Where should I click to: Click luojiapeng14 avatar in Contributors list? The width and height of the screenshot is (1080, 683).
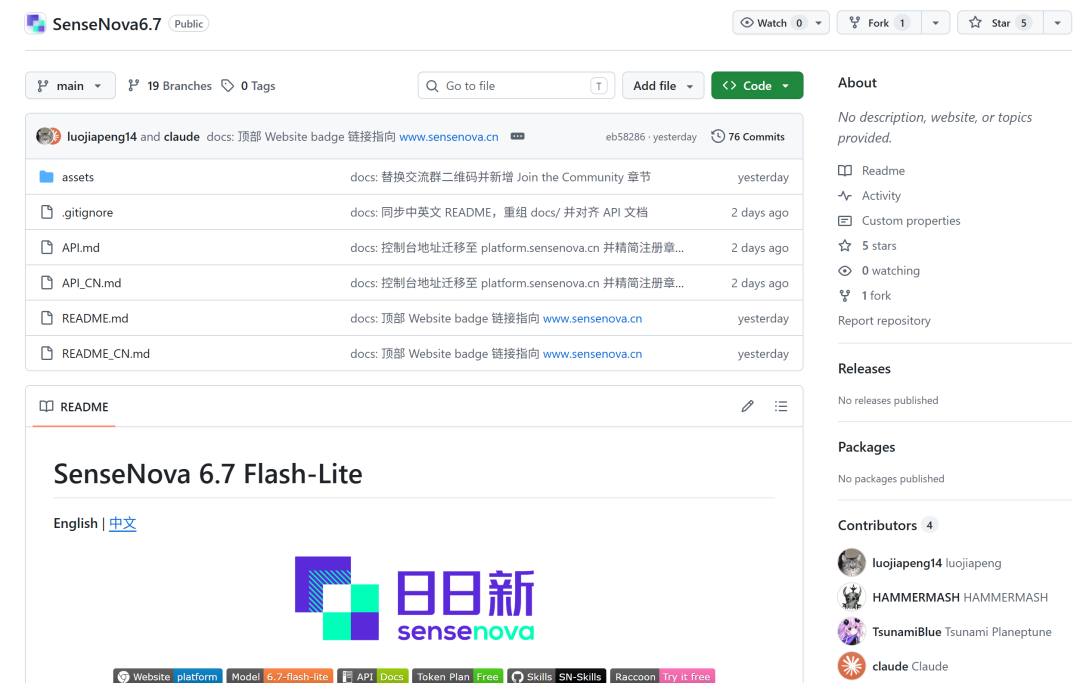(x=851, y=563)
